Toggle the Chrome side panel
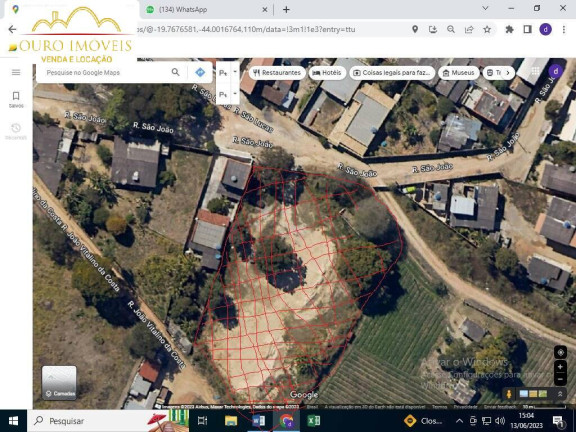Viewport: 576px width, 432px height. pyautogui.click(x=528, y=29)
